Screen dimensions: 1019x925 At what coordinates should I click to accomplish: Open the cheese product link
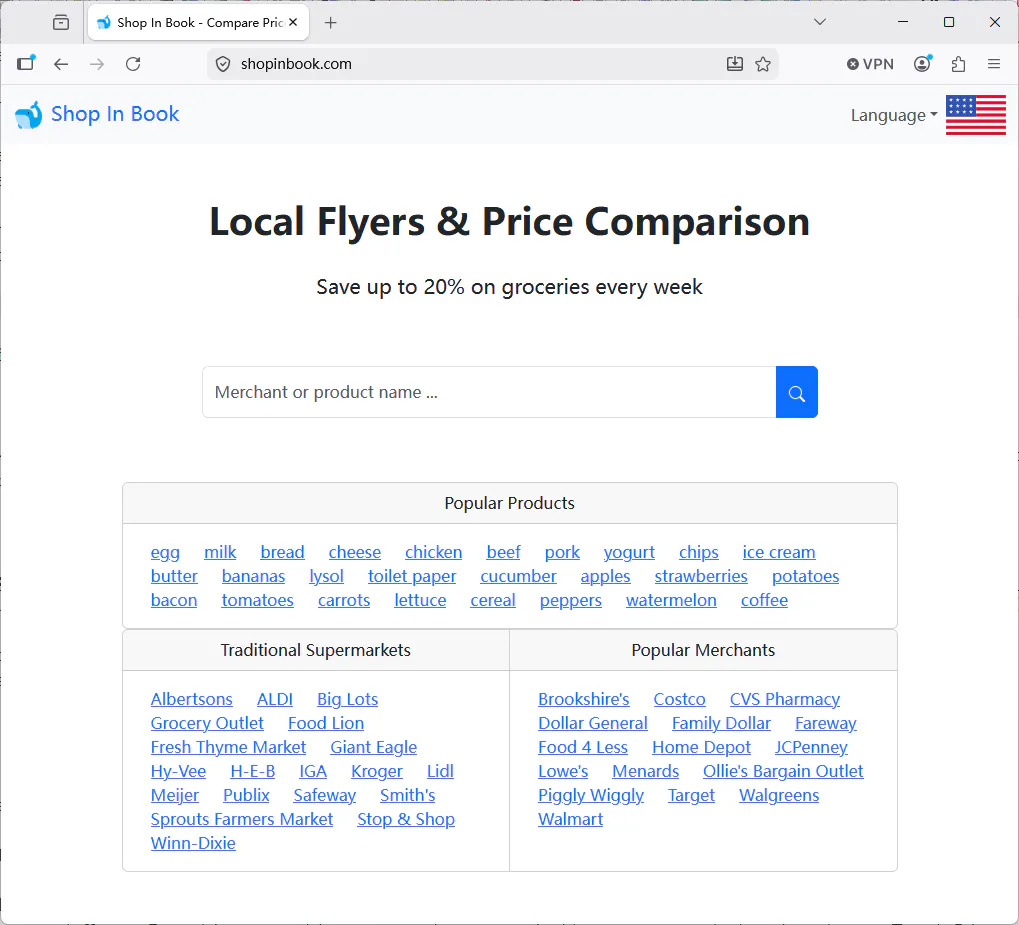pyautogui.click(x=355, y=552)
